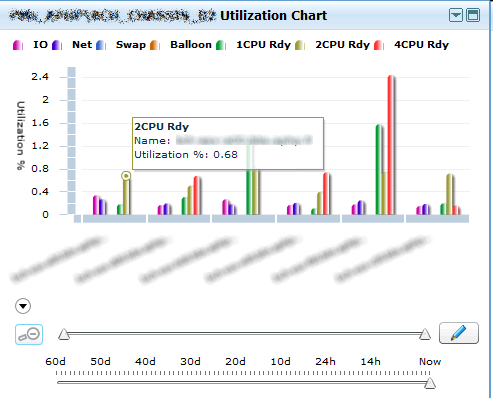Toggle the Net legend swatch
This screenshot has height=398, width=493.
(x=57, y=45)
